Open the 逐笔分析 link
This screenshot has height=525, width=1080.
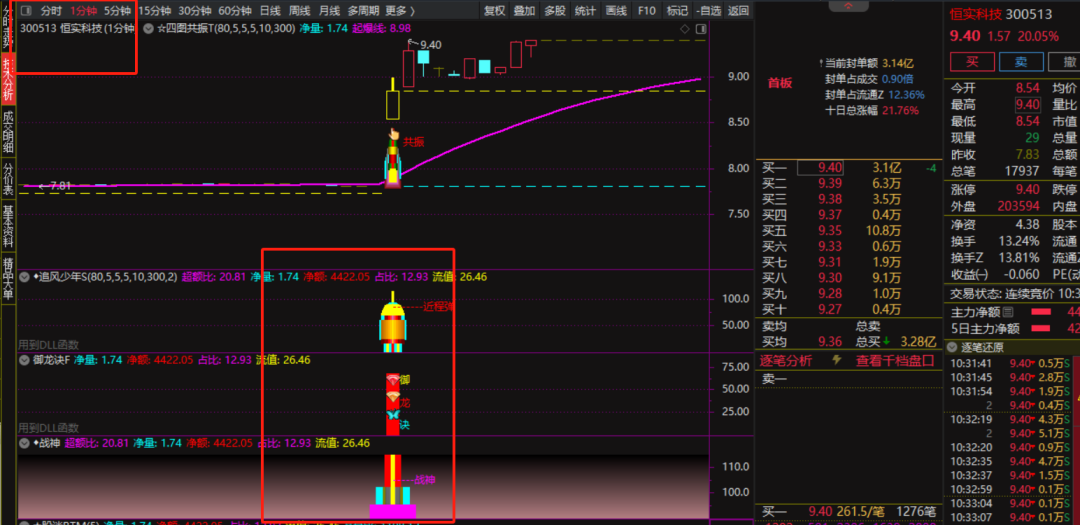786,360
